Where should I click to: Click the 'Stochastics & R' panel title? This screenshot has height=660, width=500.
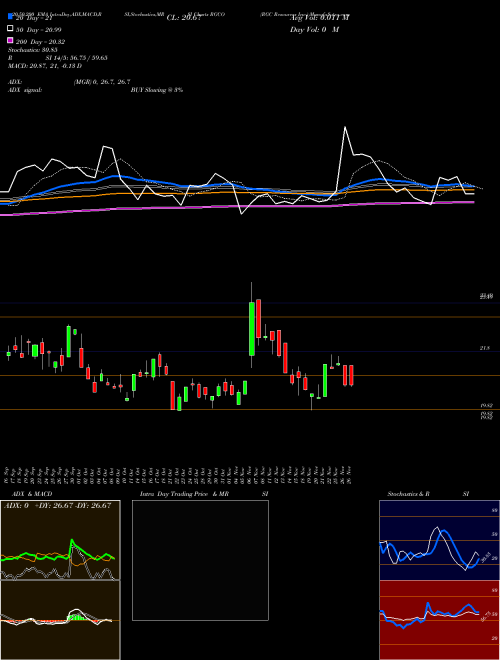[x=409, y=494]
